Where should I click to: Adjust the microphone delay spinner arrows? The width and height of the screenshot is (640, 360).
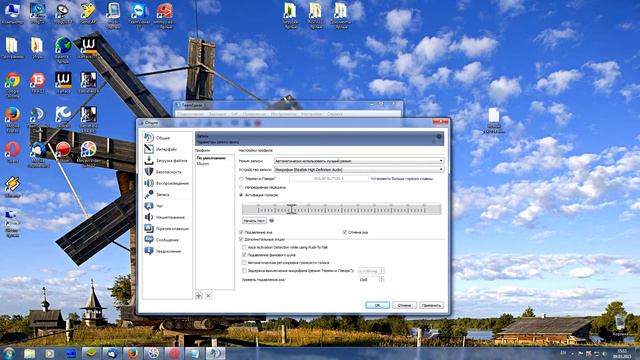(x=381, y=271)
